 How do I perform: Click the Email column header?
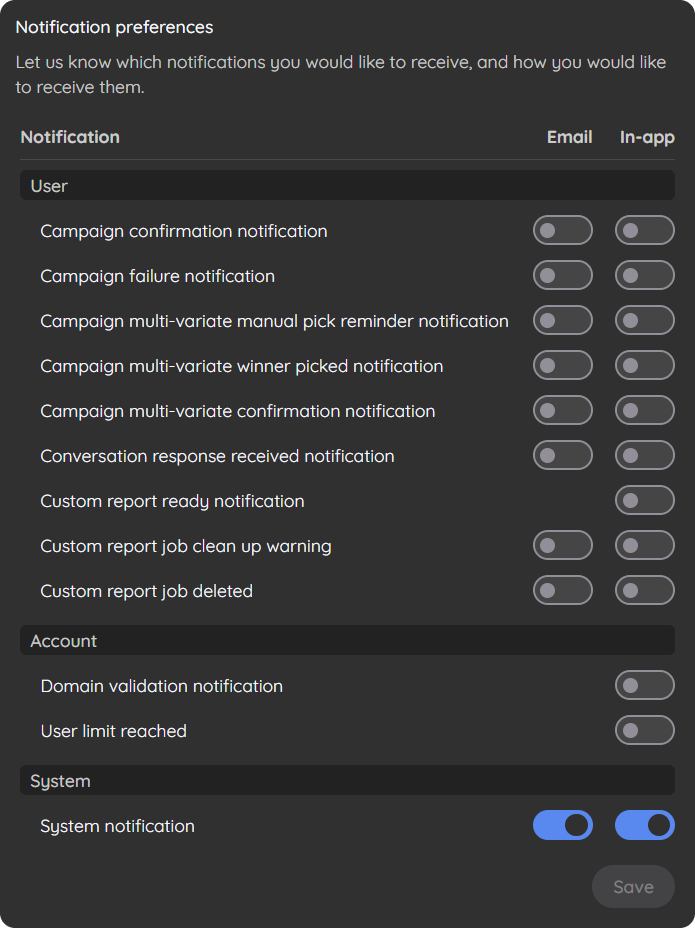click(x=569, y=137)
